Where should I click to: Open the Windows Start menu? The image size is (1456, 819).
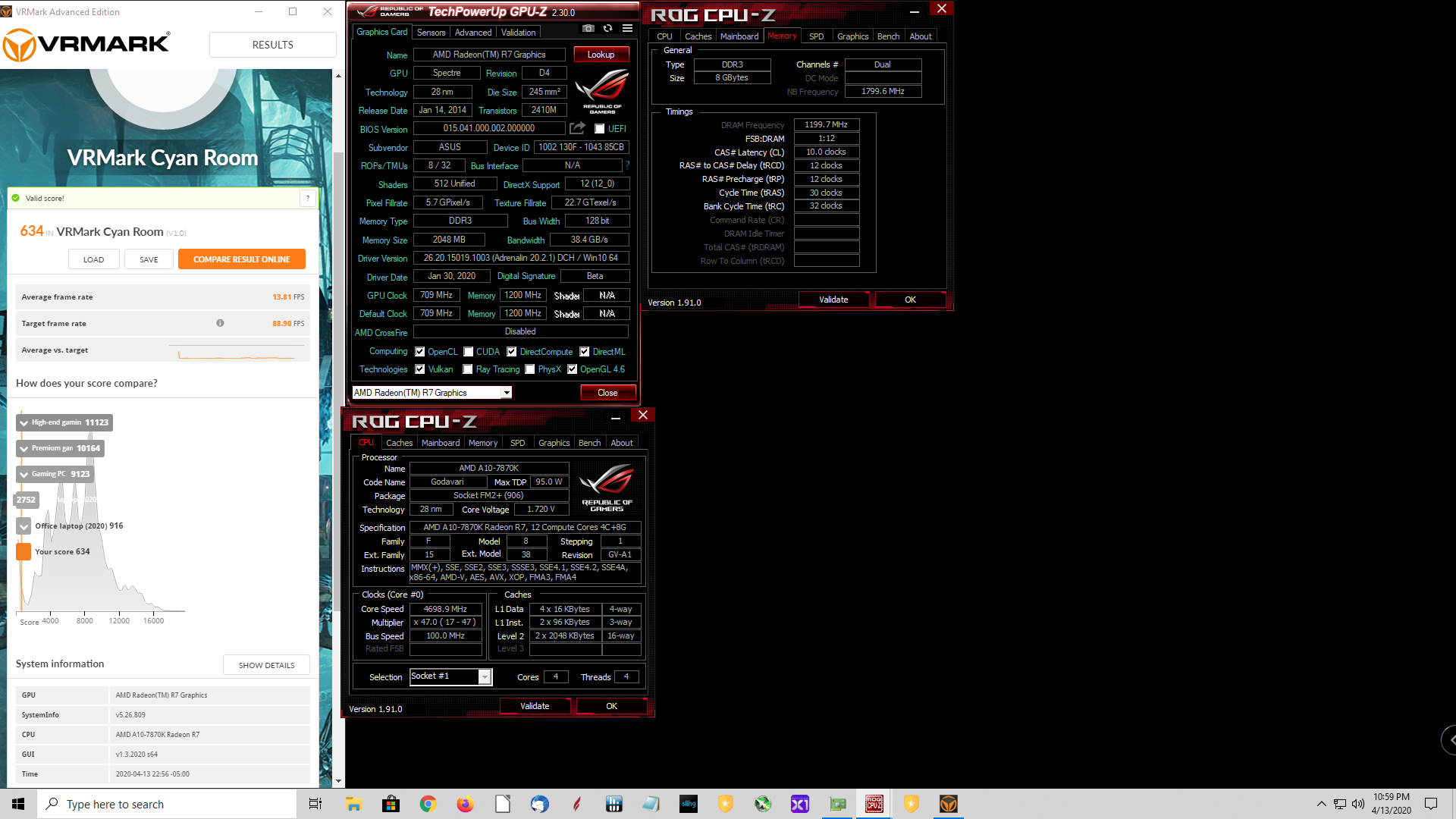pos(18,804)
